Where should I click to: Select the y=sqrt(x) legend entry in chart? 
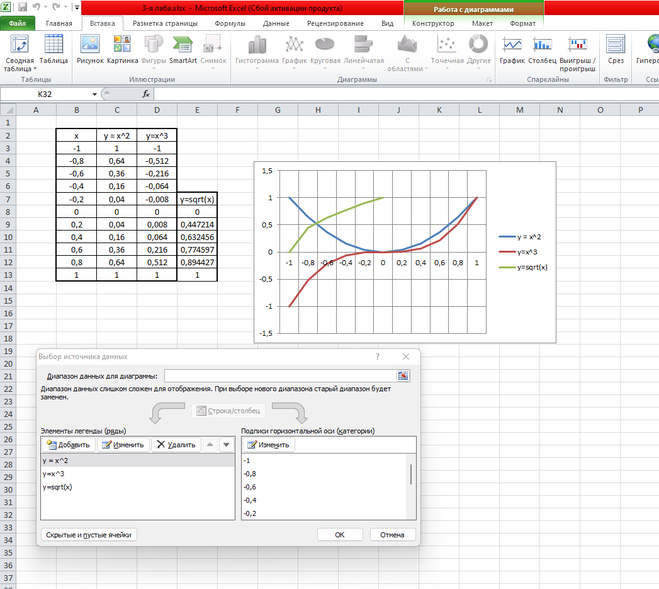point(523,267)
